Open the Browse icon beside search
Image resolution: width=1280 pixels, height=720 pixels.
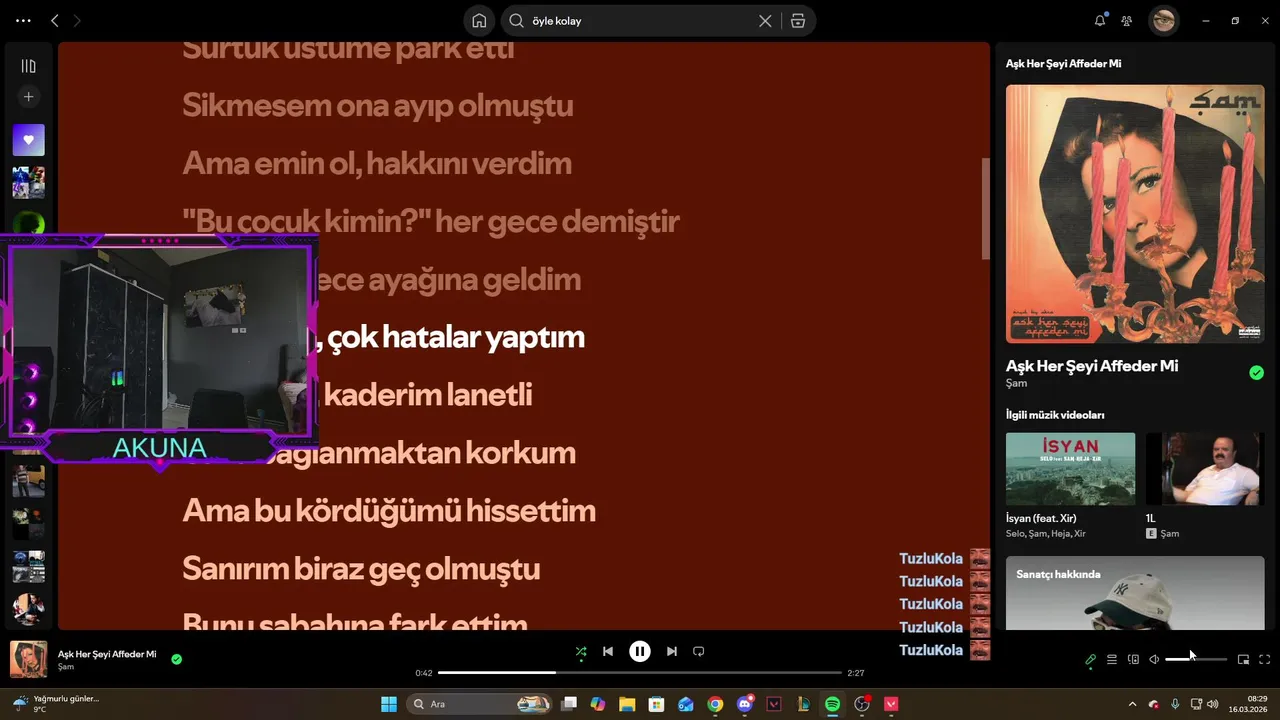pyautogui.click(x=797, y=20)
